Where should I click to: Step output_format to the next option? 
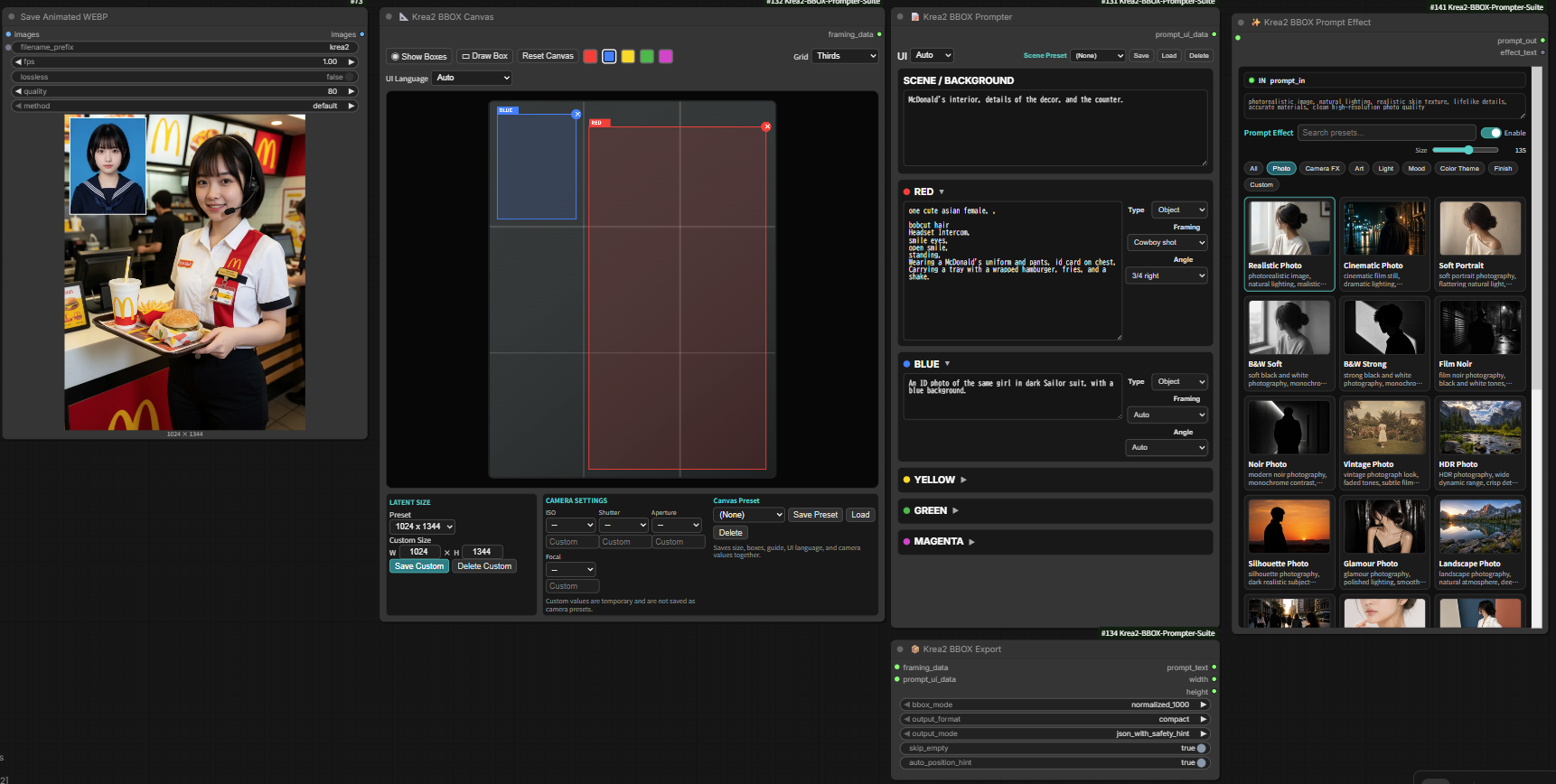point(1203,719)
